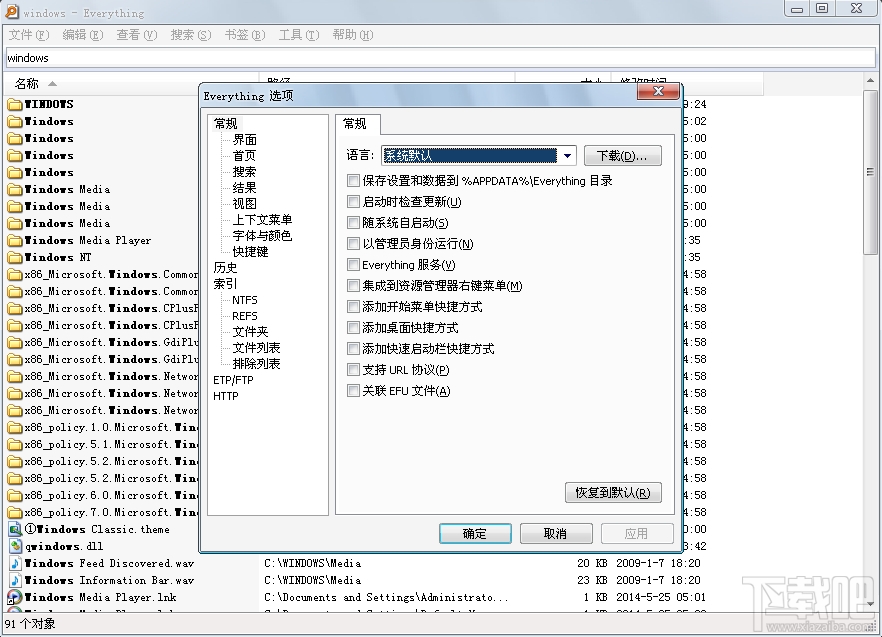This screenshot has width=882, height=637.
Task: Select 排除列表 in options tree
Action: pos(256,364)
